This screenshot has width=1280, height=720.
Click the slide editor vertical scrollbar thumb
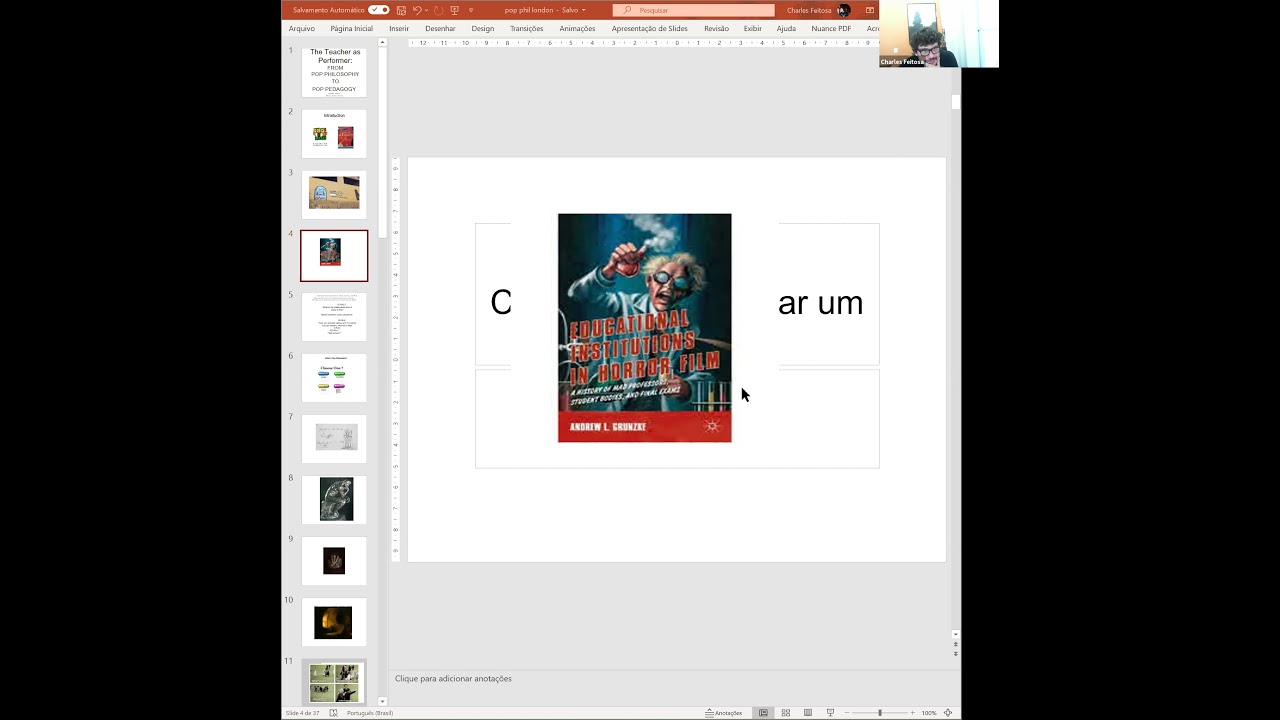956,102
